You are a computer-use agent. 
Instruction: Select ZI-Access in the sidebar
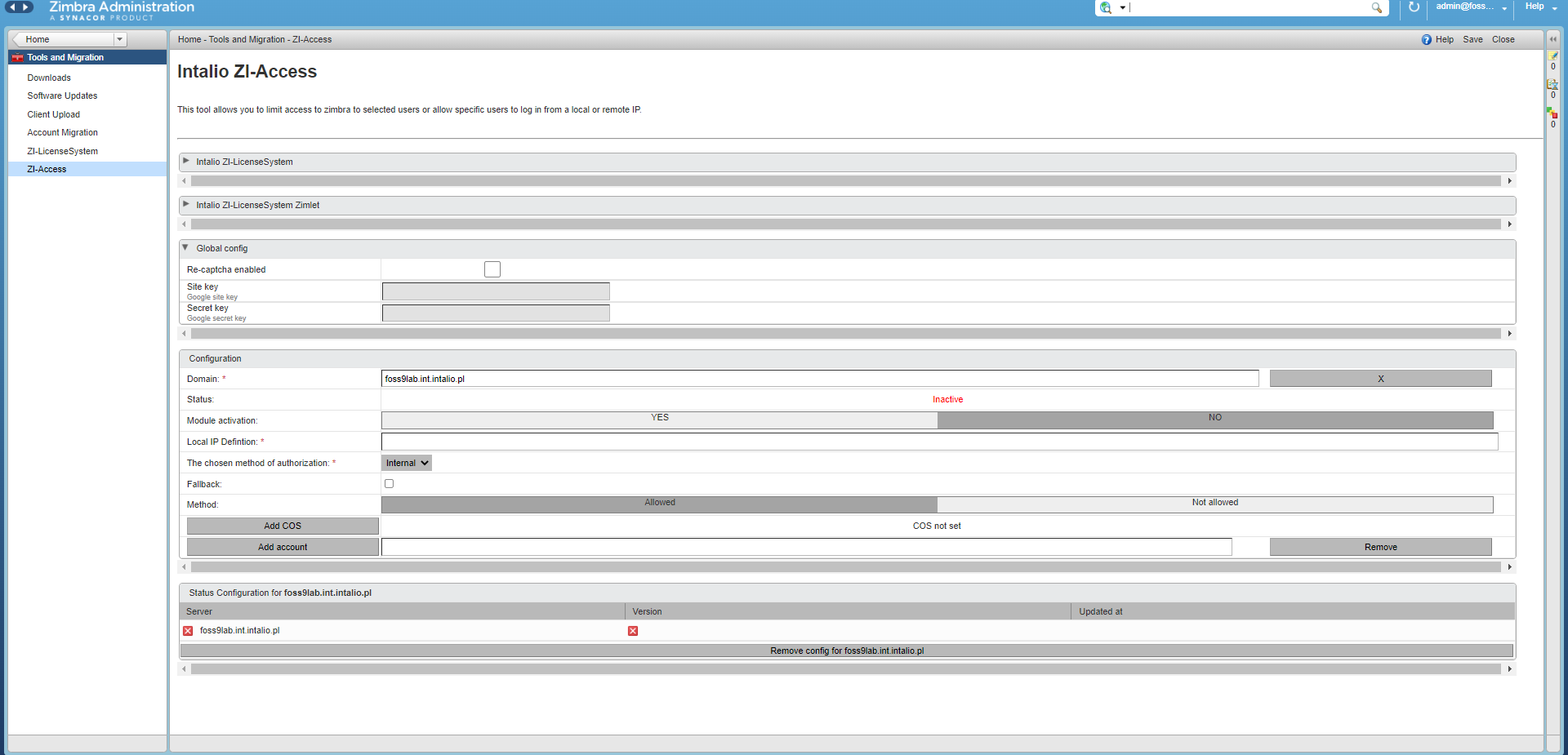(x=87, y=169)
